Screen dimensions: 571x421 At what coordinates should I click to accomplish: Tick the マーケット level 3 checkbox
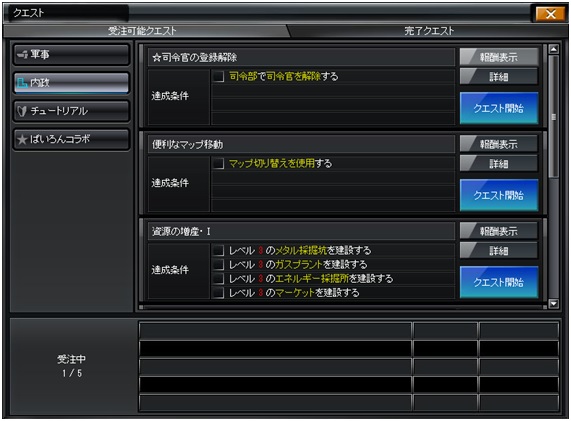tap(218, 293)
